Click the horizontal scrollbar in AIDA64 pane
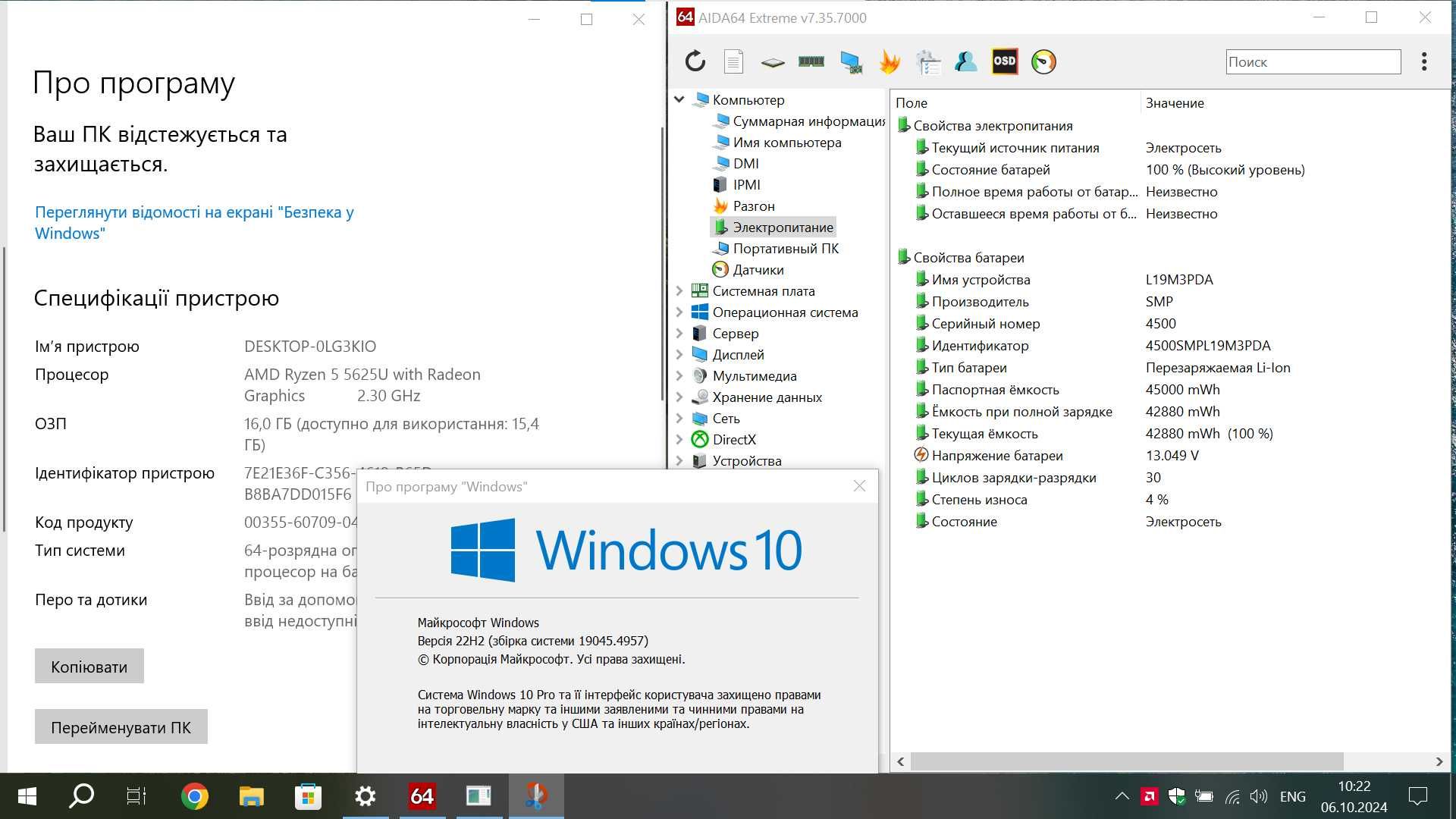 [x=1127, y=761]
